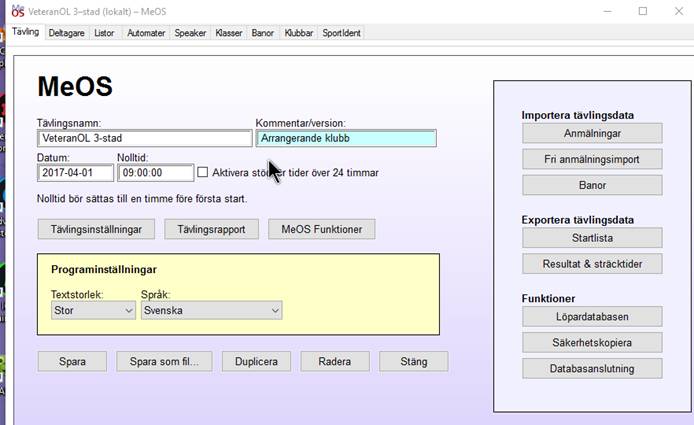Click the Exportera tävlingsdata heading
694x425 pixels.
coord(578,220)
